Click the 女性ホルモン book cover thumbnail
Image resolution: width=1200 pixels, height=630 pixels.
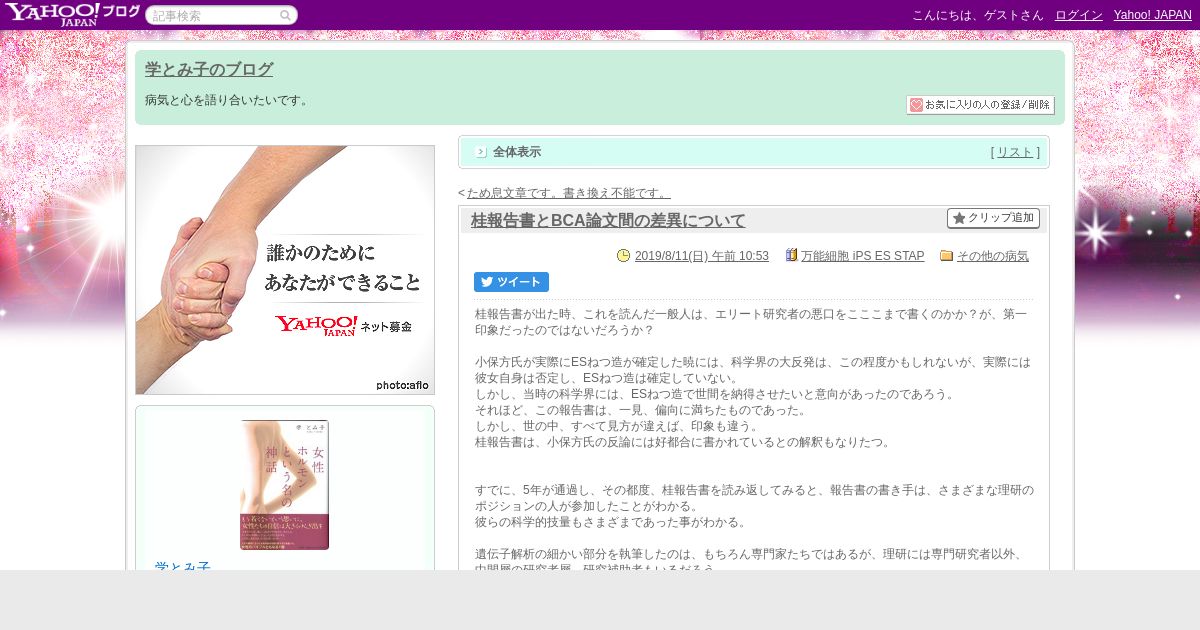285,485
